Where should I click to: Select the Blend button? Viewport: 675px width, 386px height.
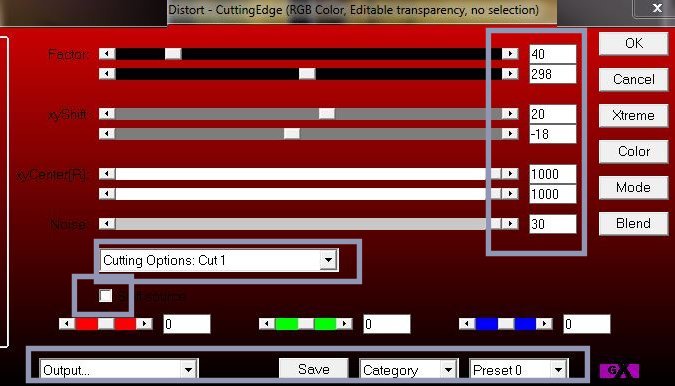[634, 223]
